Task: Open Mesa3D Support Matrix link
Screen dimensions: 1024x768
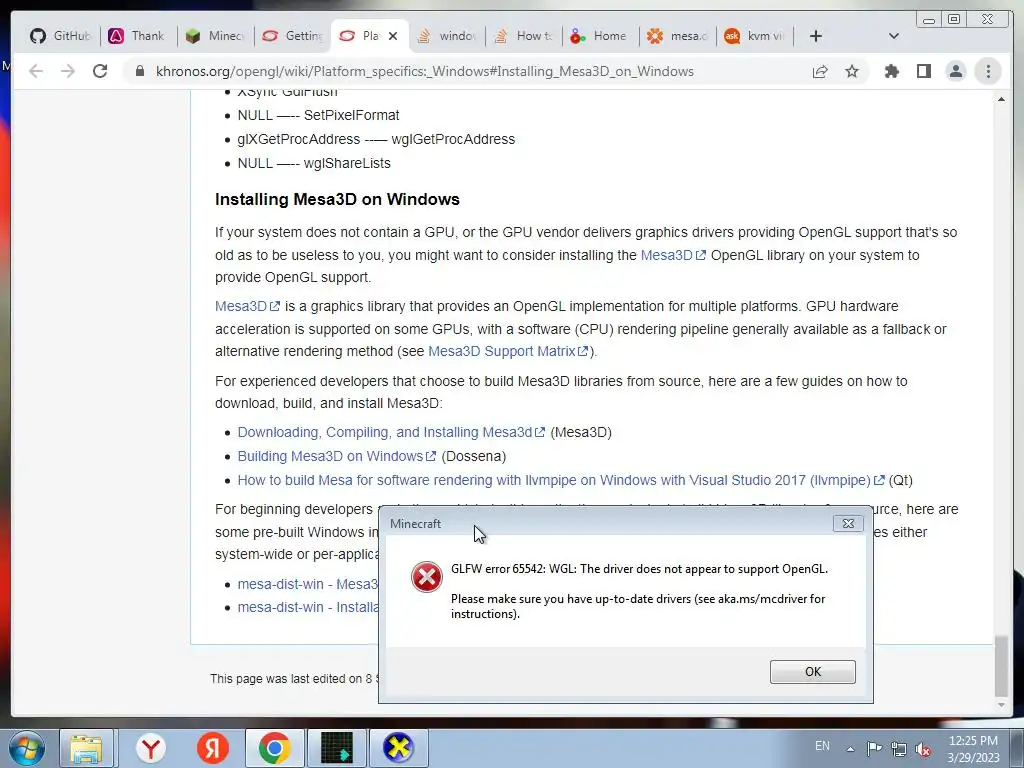Action: pos(508,351)
